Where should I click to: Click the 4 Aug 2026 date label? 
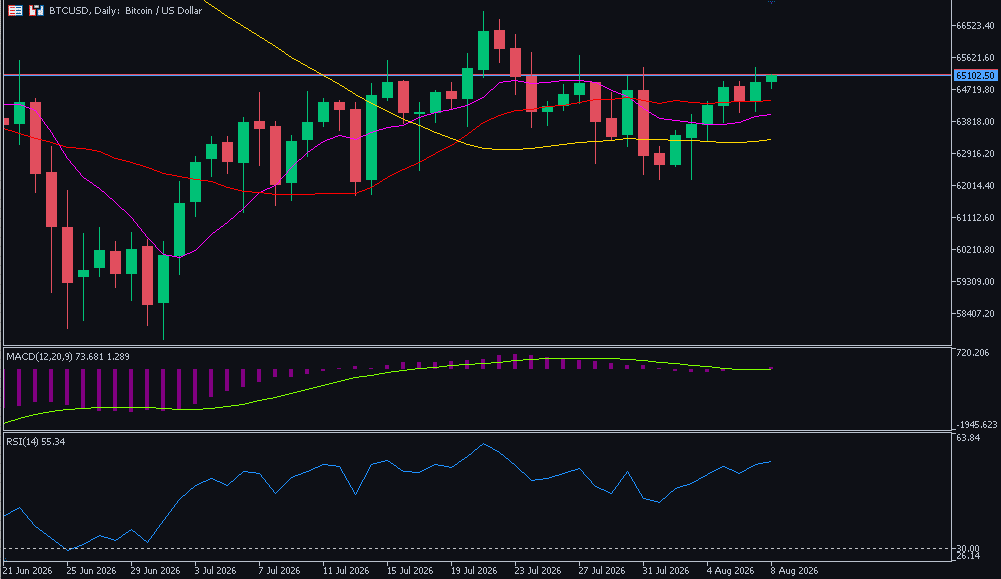tap(730, 570)
